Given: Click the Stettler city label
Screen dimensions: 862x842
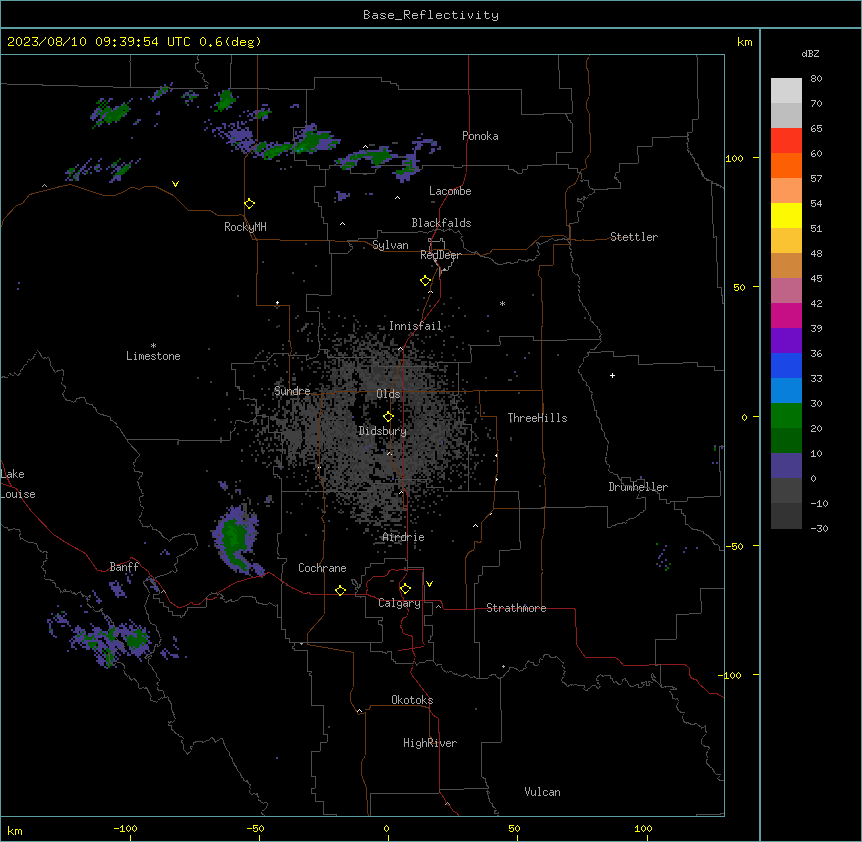Looking at the screenshot, I should 634,237.
